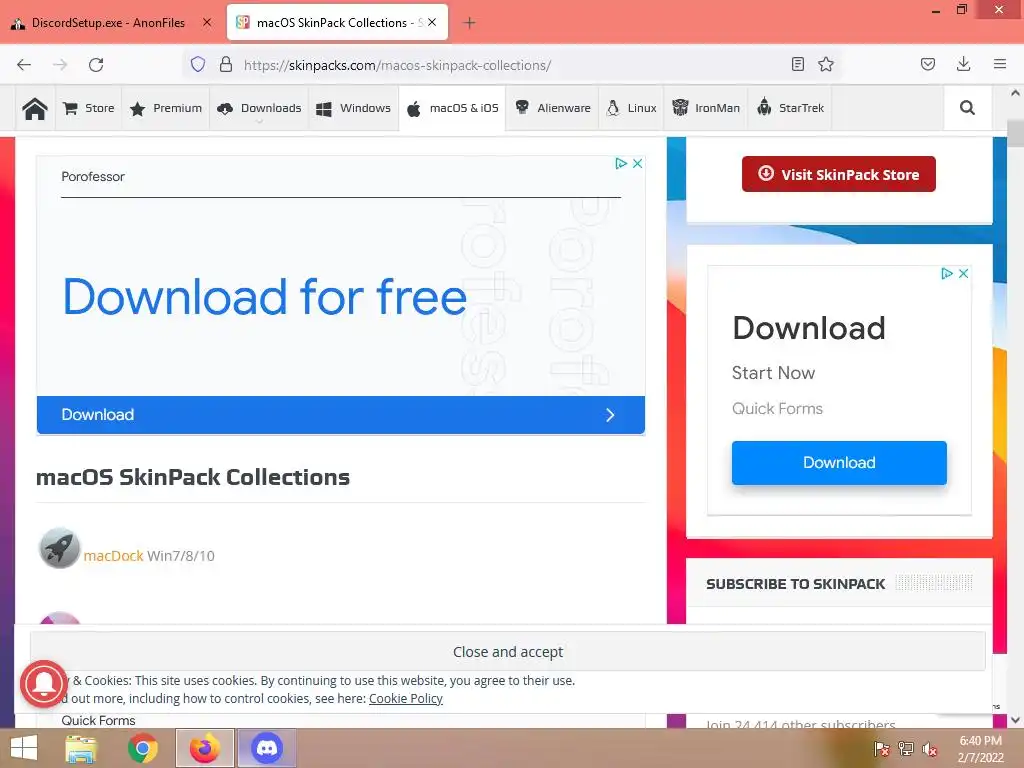Toggle reader view icon in address bar
Viewport: 1024px width, 768px height.
pos(797,64)
